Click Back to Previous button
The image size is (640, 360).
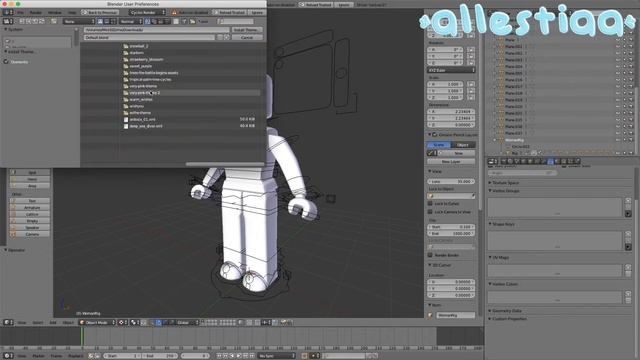100,13
